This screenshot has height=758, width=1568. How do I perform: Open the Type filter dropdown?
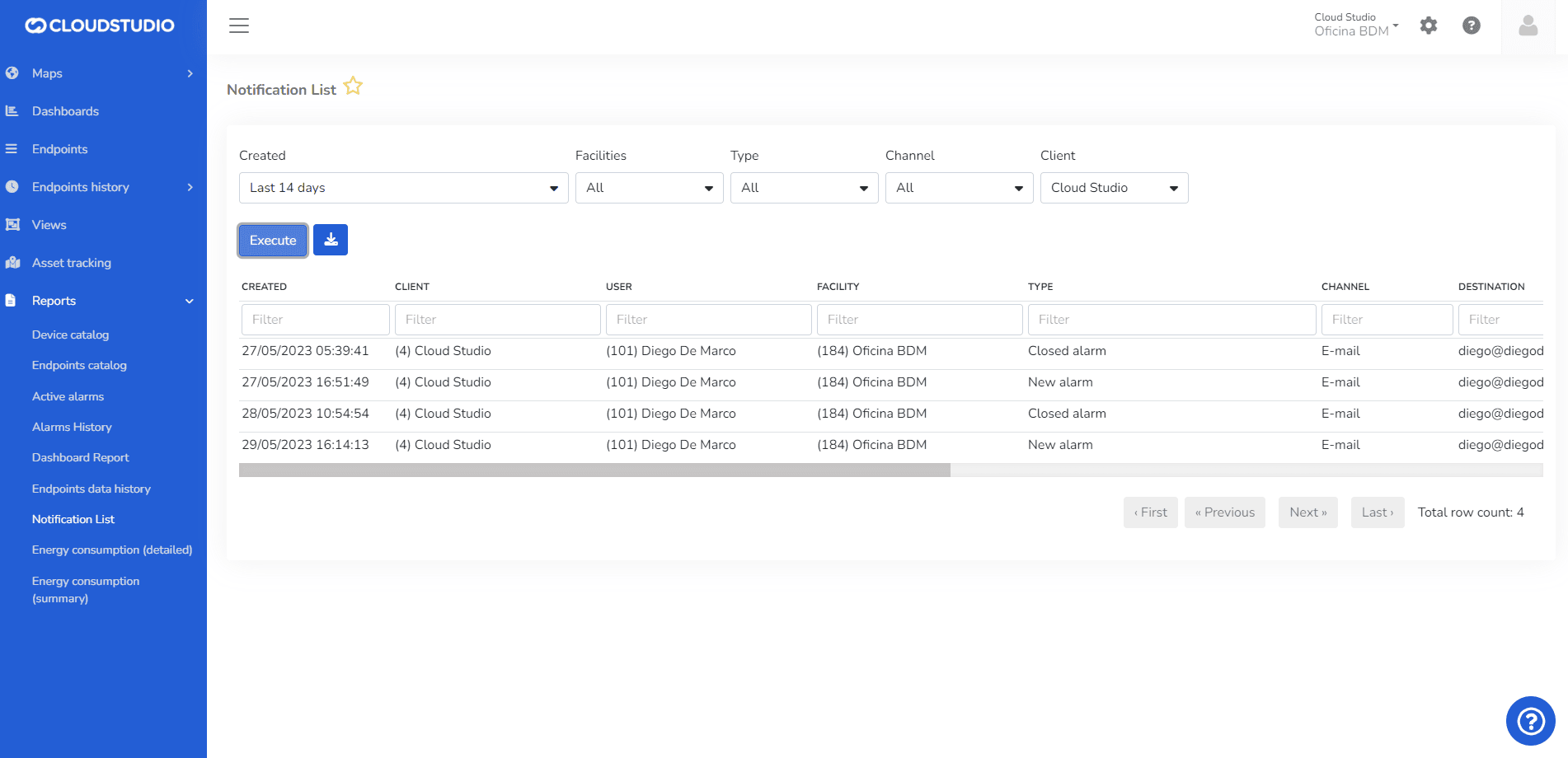[x=805, y=188]
